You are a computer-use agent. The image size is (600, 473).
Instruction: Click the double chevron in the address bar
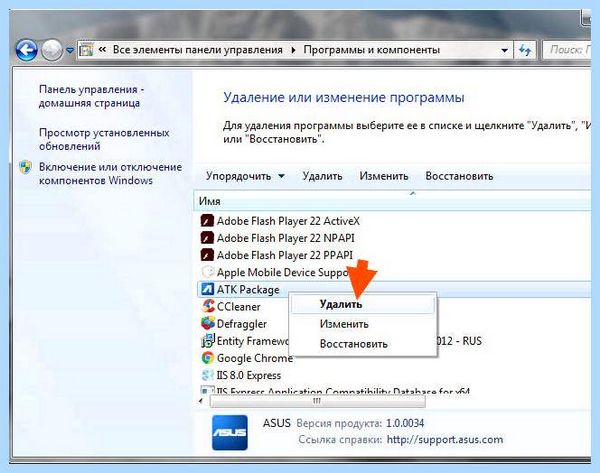click(102, 50)
